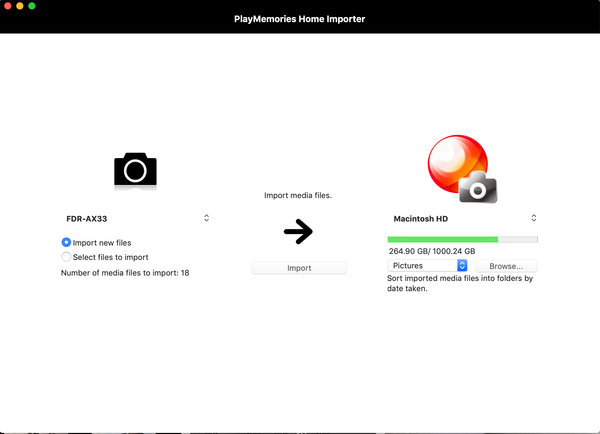Click the black camera device icon

pyautogui.click(x=135, y=169)
